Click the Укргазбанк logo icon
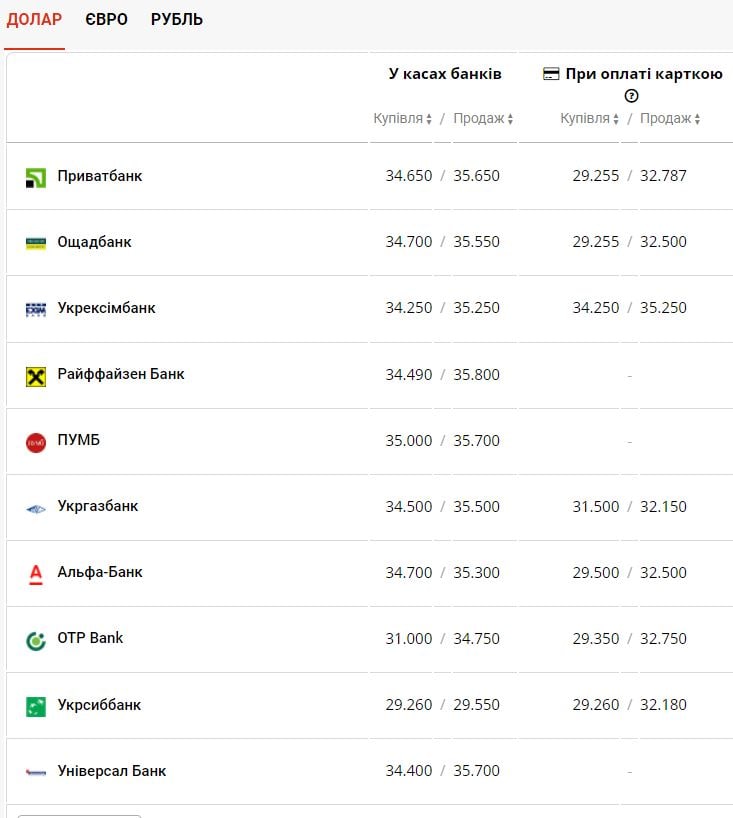Viewport: 733px width, 818px height. click(x=36, y=509)
